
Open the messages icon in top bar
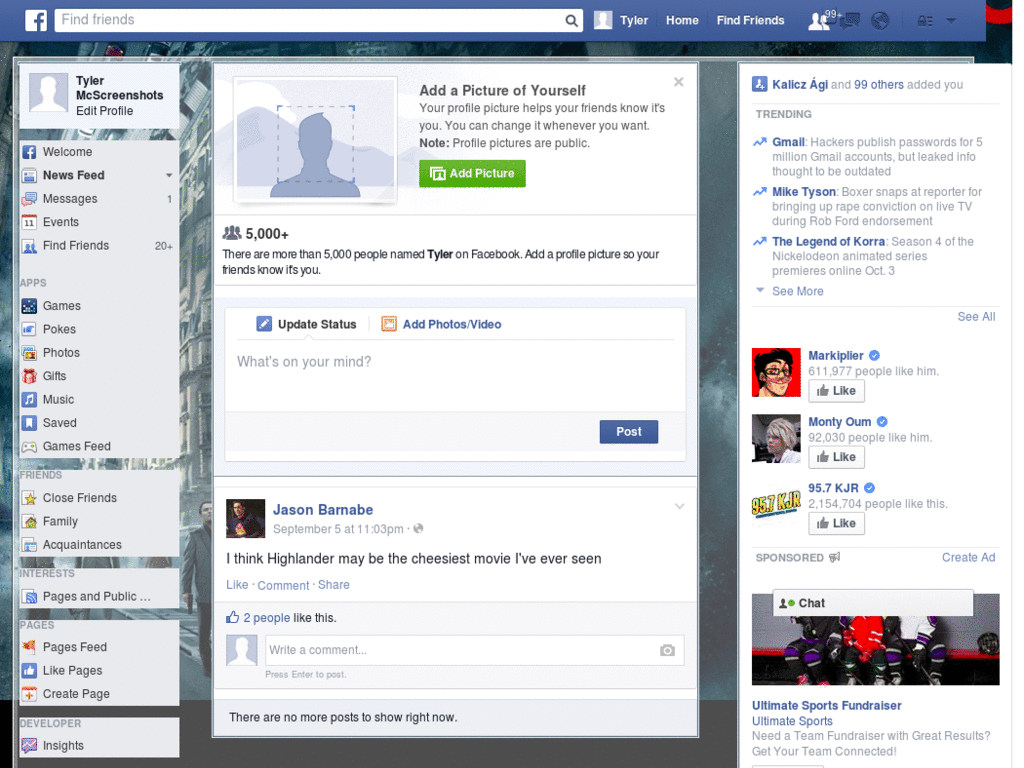tap(850, 21)
